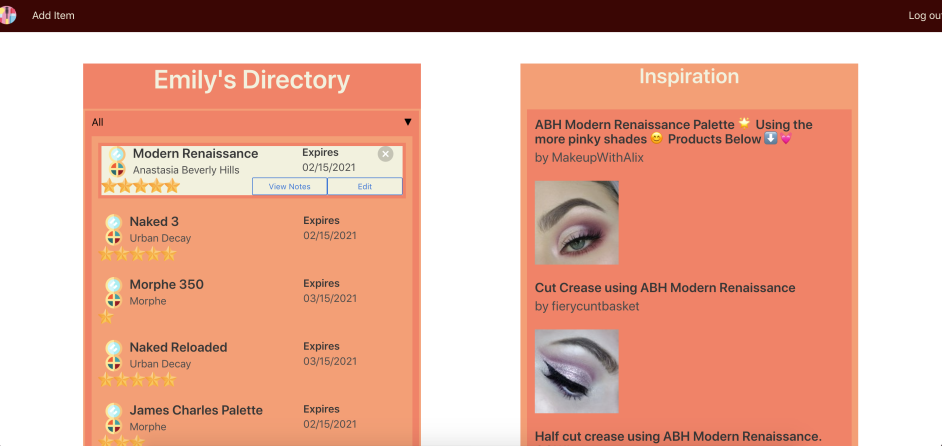Click the Emily's Directory heading
Viewport: 942px width, 446px height.
coord(252,80)
